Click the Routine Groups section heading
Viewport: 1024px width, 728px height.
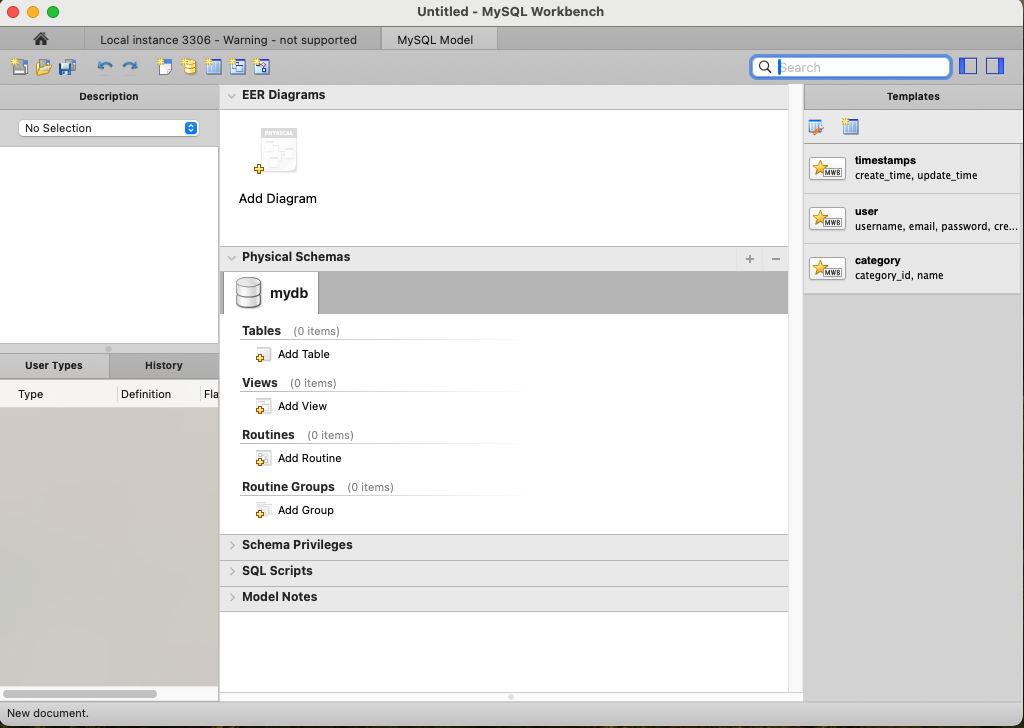point(288,486)
